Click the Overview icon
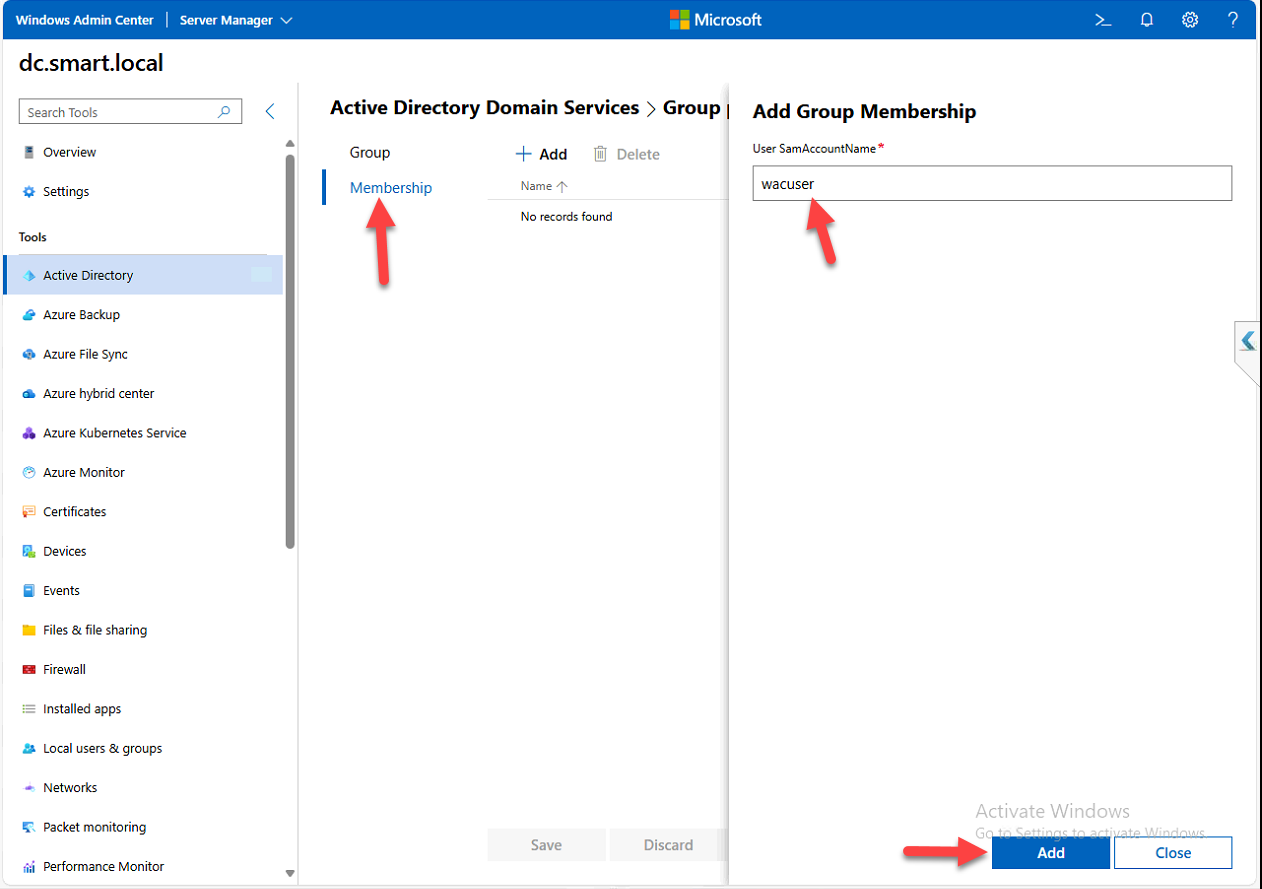Image resolution: width=1262 pixels, height=889 pixels. tap(28, 152)
